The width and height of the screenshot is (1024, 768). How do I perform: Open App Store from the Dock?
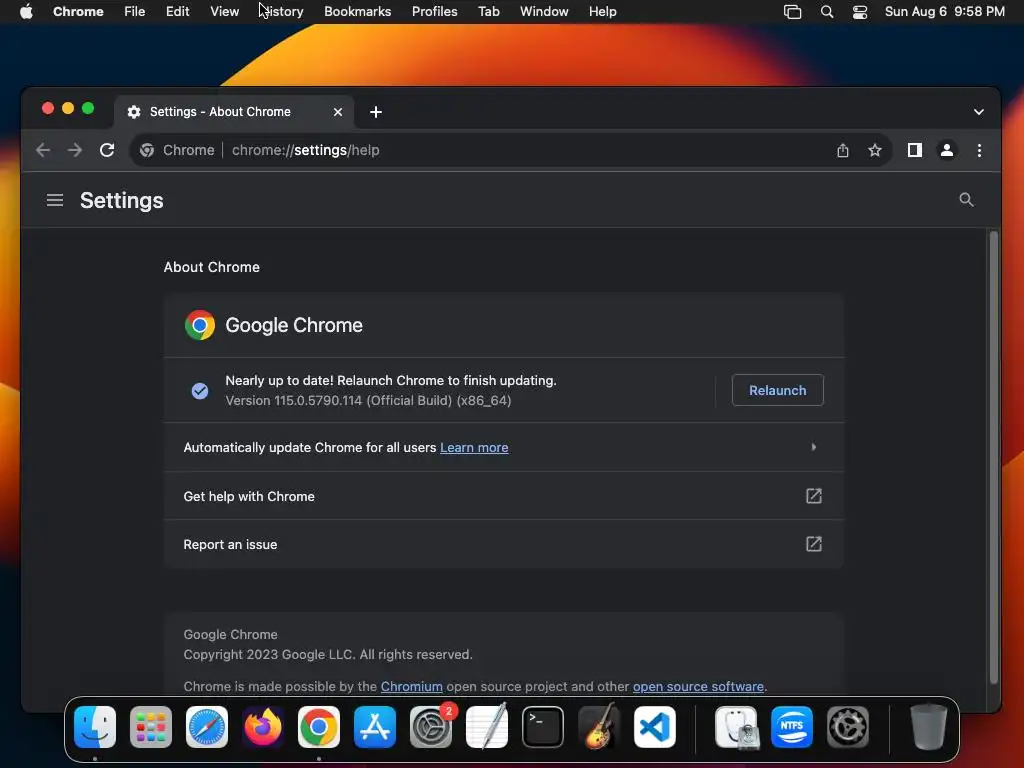(375, 727)
